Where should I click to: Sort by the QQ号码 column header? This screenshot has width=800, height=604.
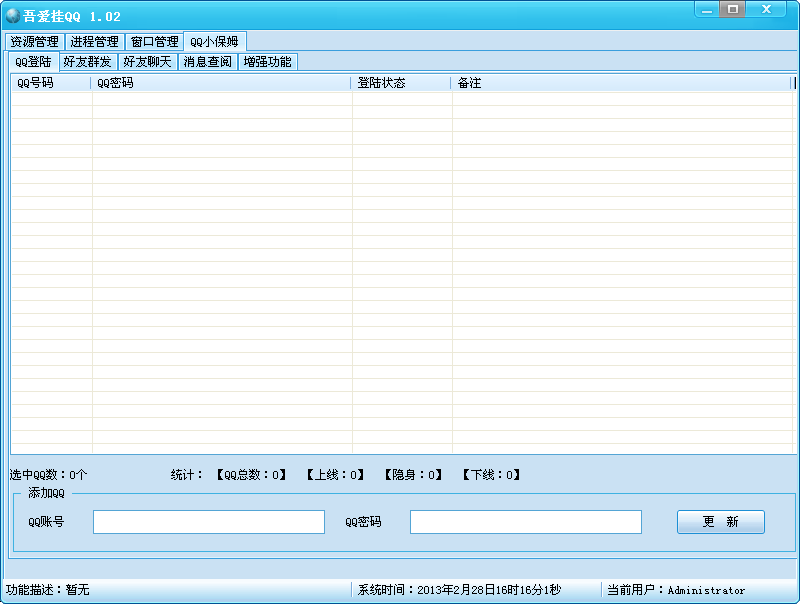coord(51,83)
